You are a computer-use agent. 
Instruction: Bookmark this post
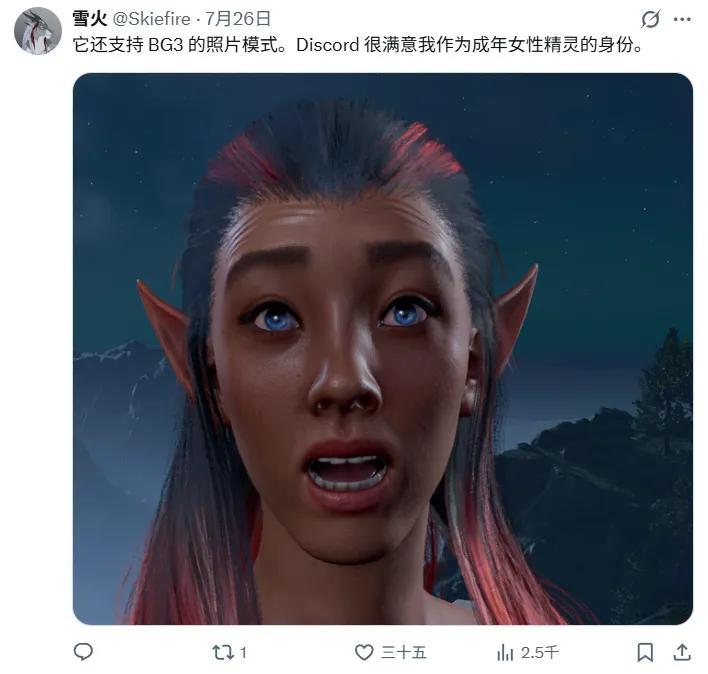click(645, 652)
